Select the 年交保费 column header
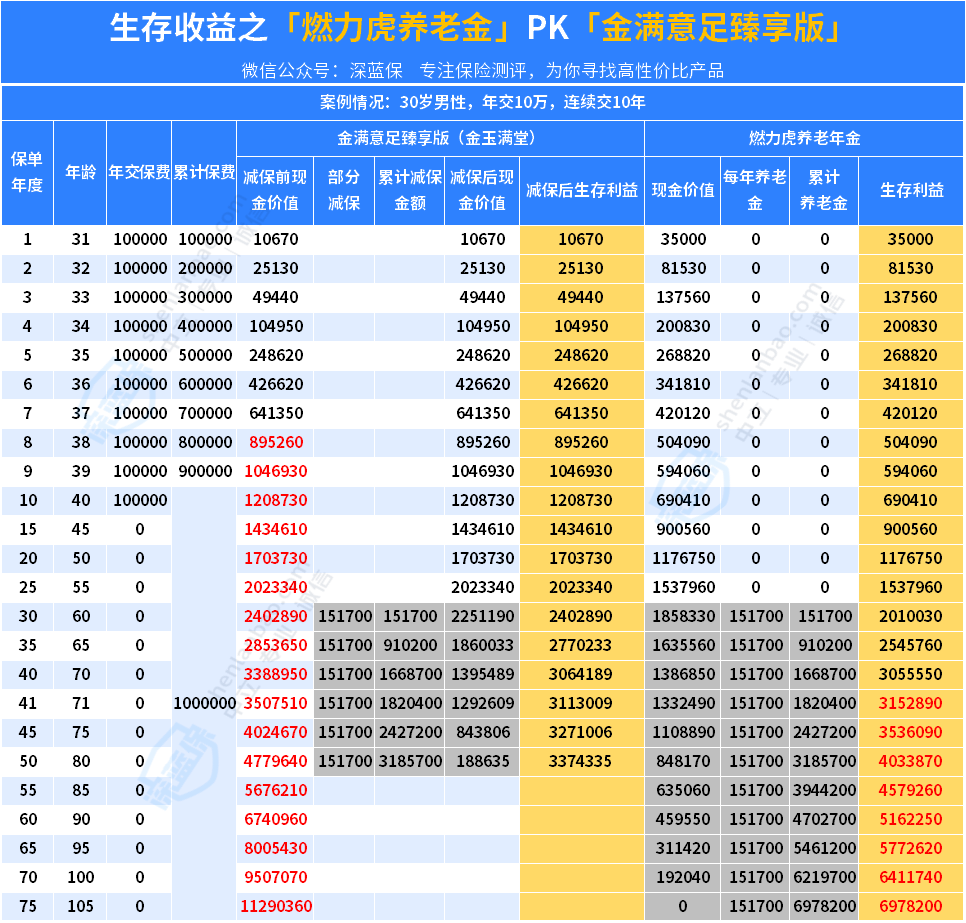The image size is (966, 923). pyautogui.click(x=139, y=173)
